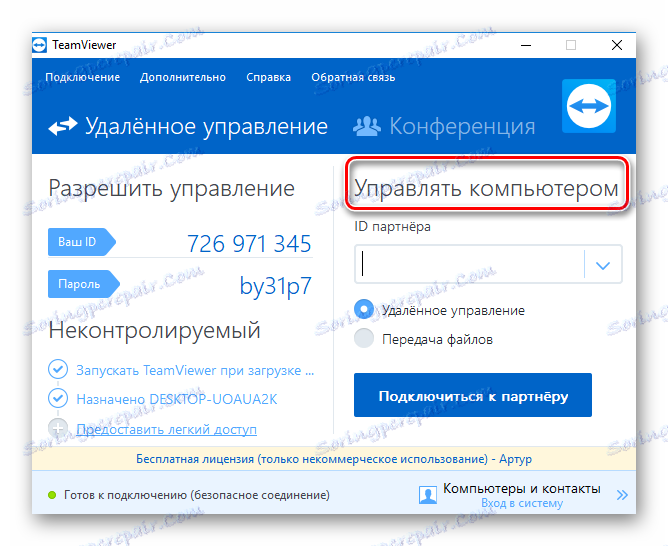
Task: Click the green connection status indicator
Action: tap(52, 495)
